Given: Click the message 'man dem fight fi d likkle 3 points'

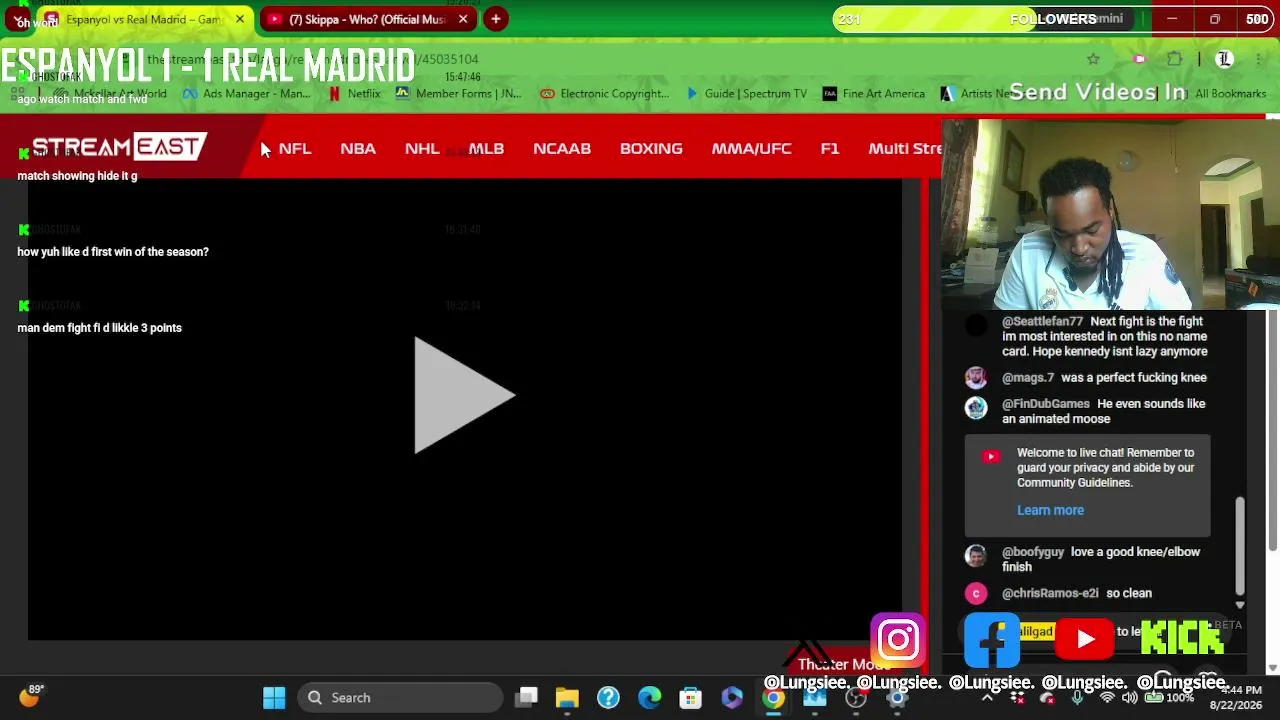Looking at the screenshot, I should [99, 328].
